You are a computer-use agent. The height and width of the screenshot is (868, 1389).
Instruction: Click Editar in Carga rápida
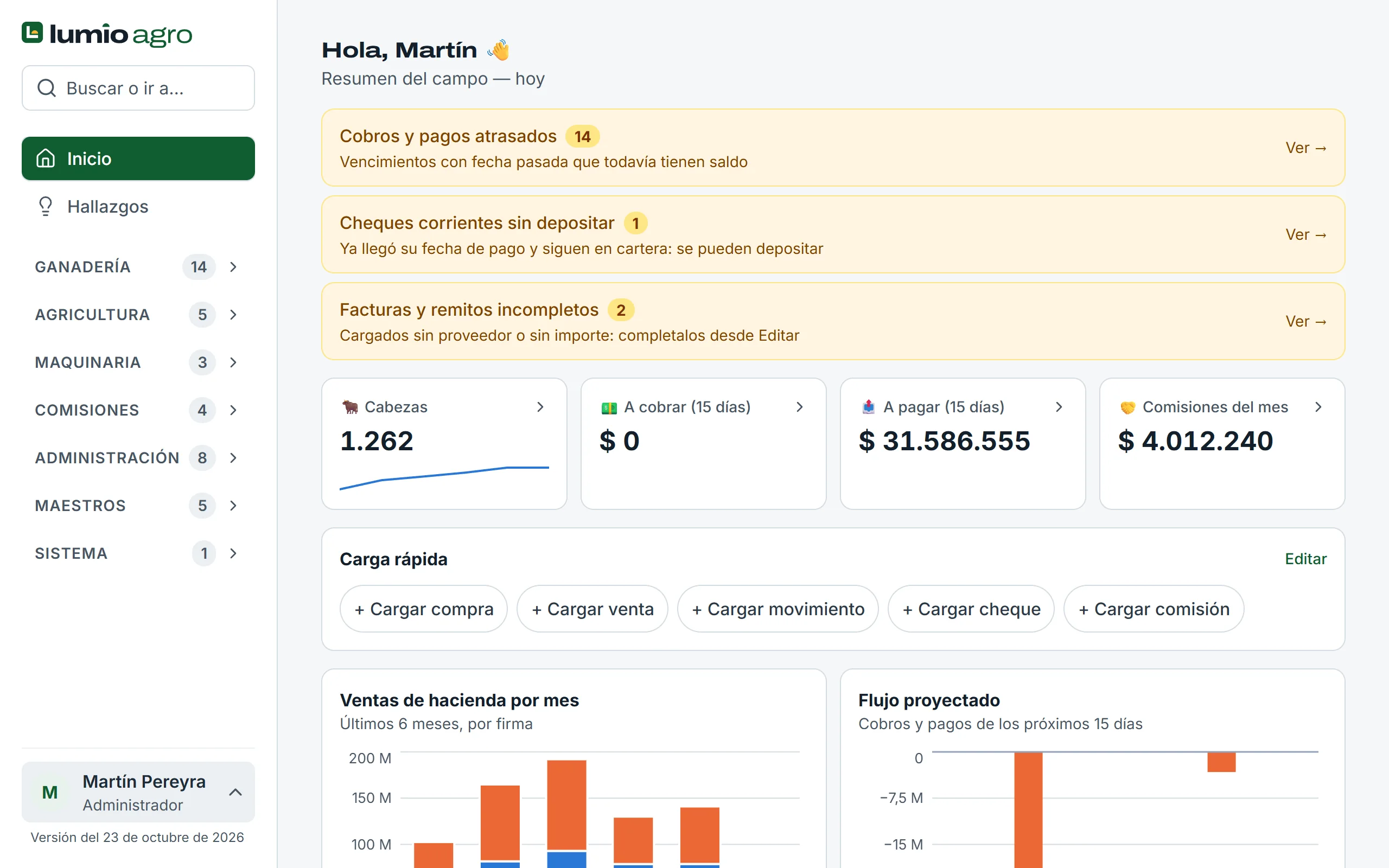coord(1306,559)
